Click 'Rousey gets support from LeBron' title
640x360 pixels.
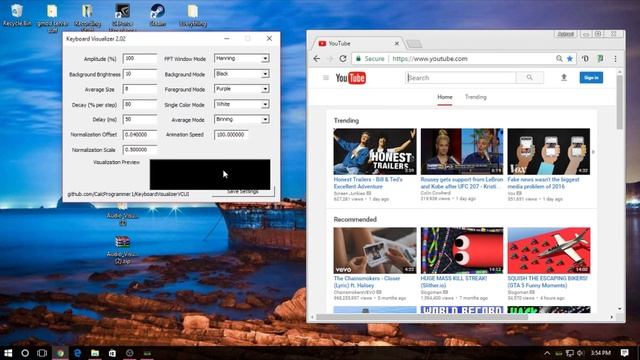[461, 183]
